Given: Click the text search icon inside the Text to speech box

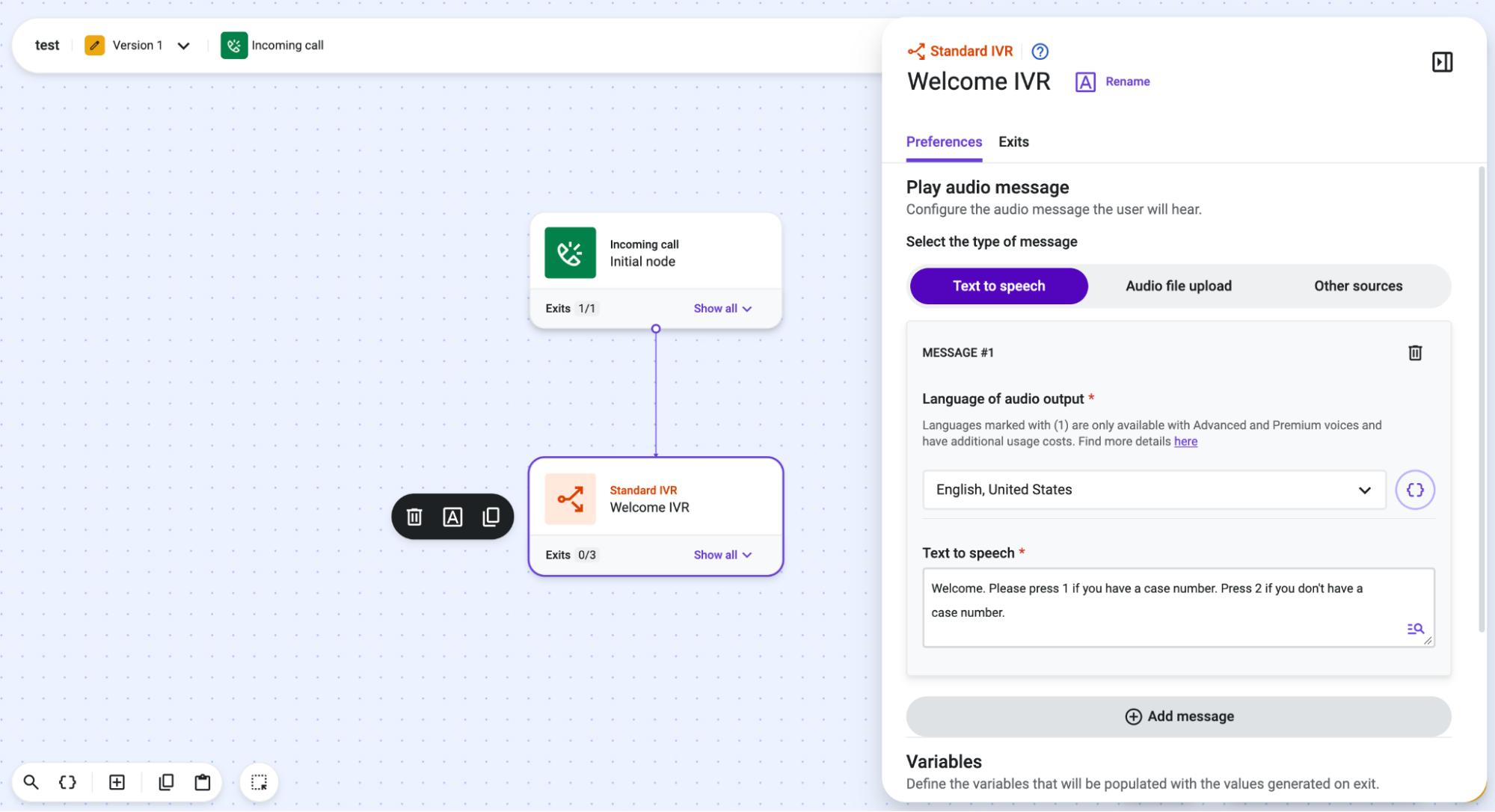Looking at the screenshot, I should tap(1415, 629).
